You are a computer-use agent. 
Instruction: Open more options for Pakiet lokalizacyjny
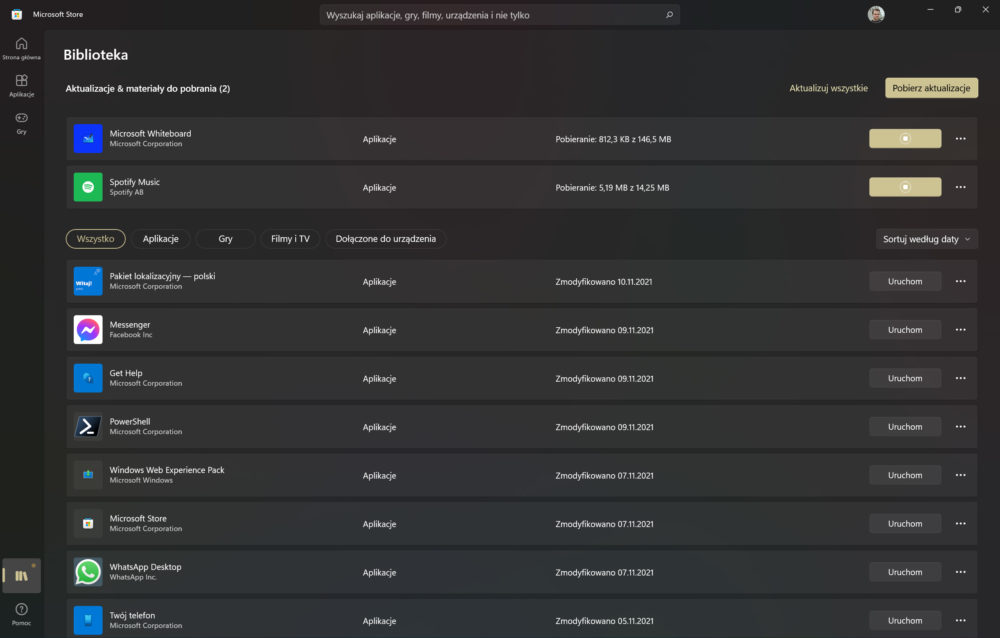tap(960, 281)
